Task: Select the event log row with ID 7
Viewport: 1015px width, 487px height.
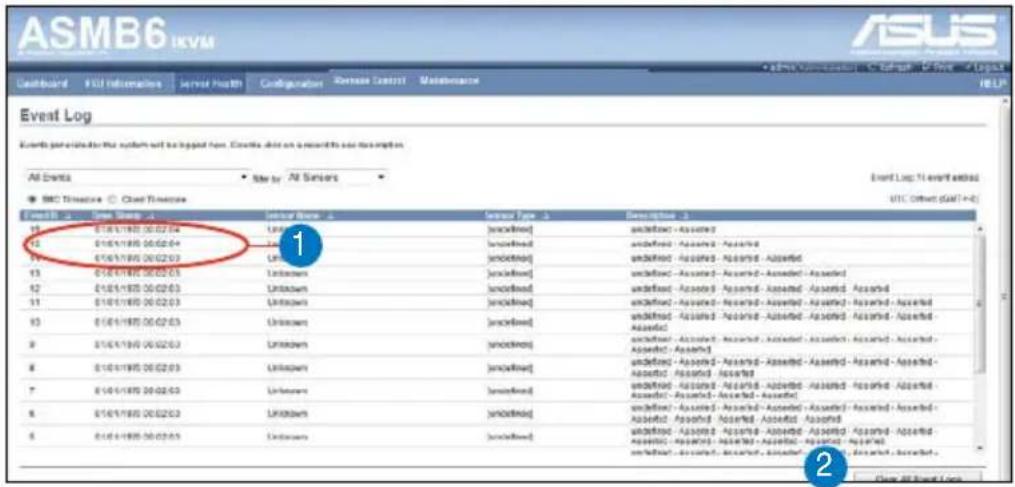Action: coord(497,390)
